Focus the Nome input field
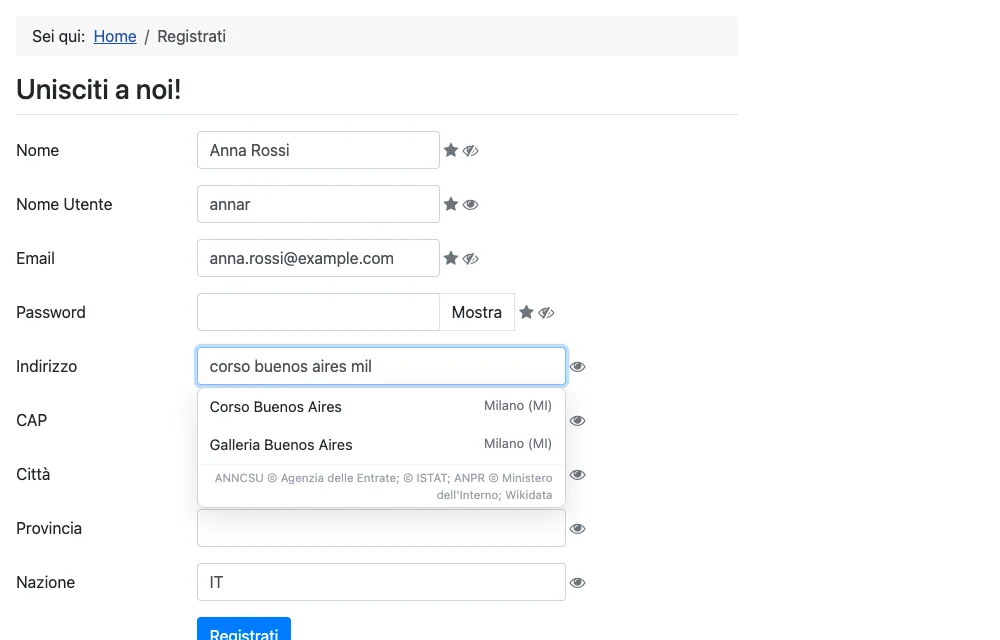The width and height of the screenshot is (1000, 640). pyautogui.click(x=318, y=150)
